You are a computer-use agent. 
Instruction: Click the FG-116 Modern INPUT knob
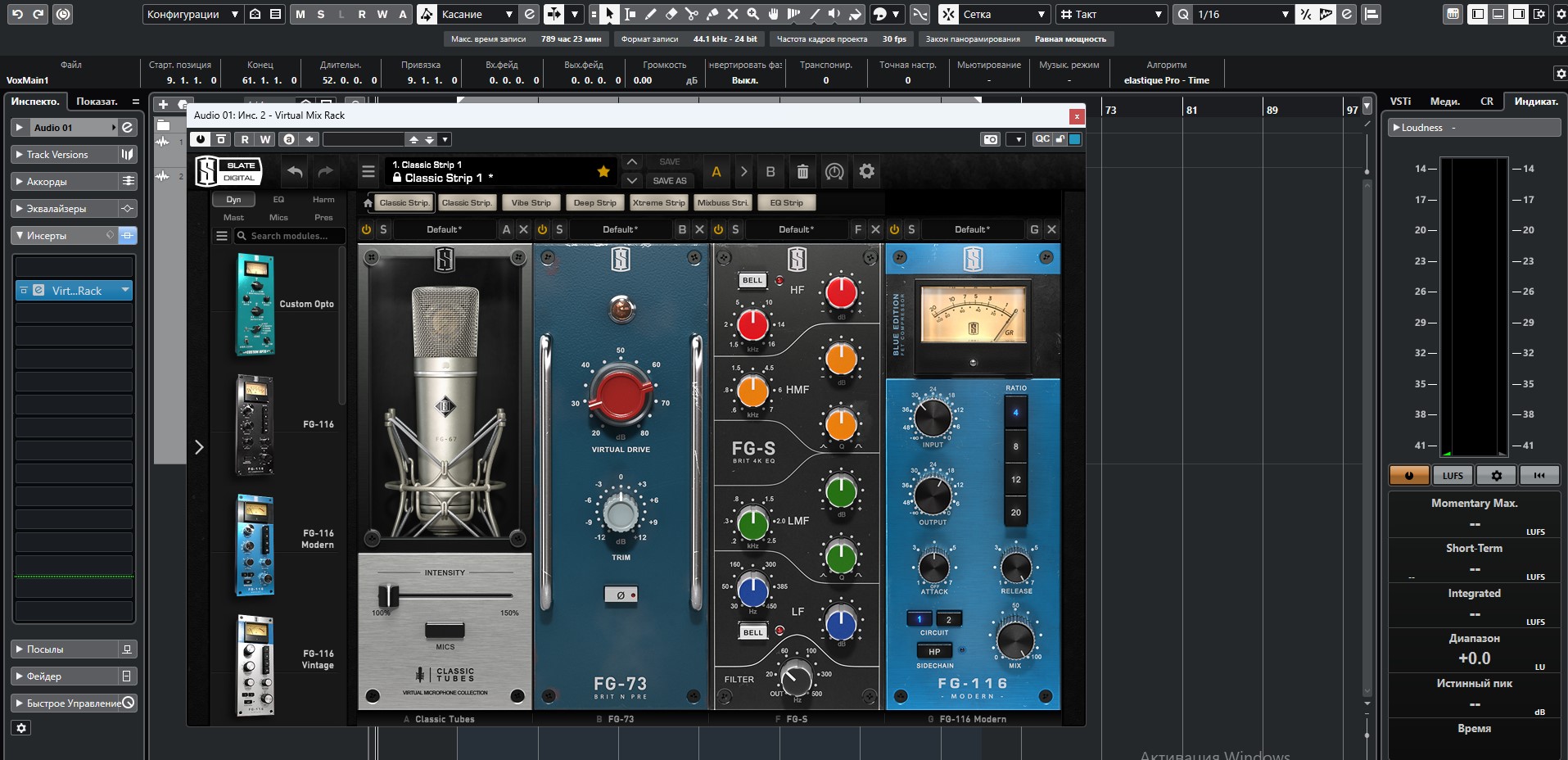933,418
